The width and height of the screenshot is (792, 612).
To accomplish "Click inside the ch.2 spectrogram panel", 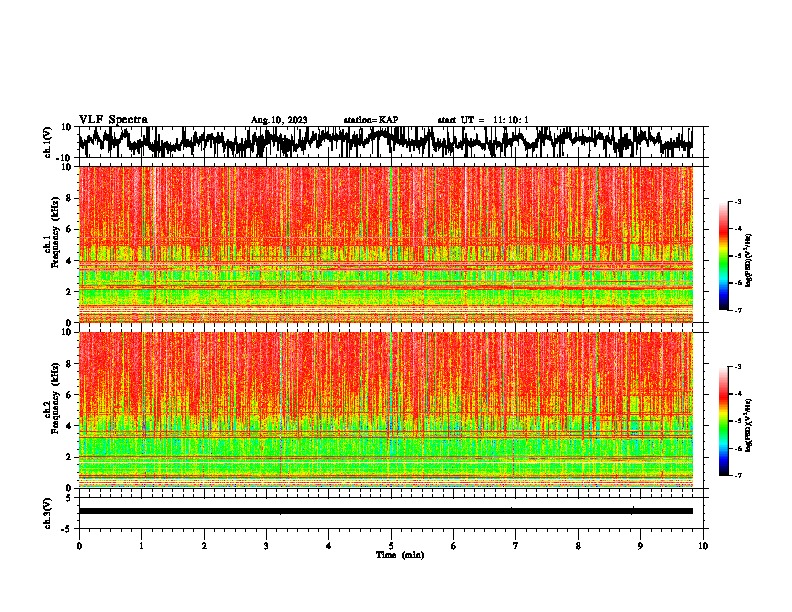I will (385, 410).
